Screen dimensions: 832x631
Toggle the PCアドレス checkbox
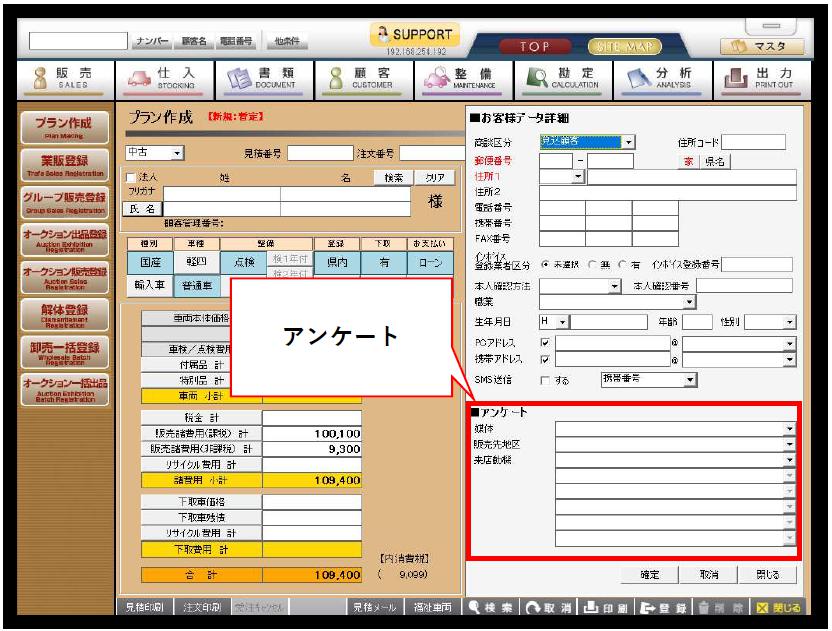[x=544, y=342]
